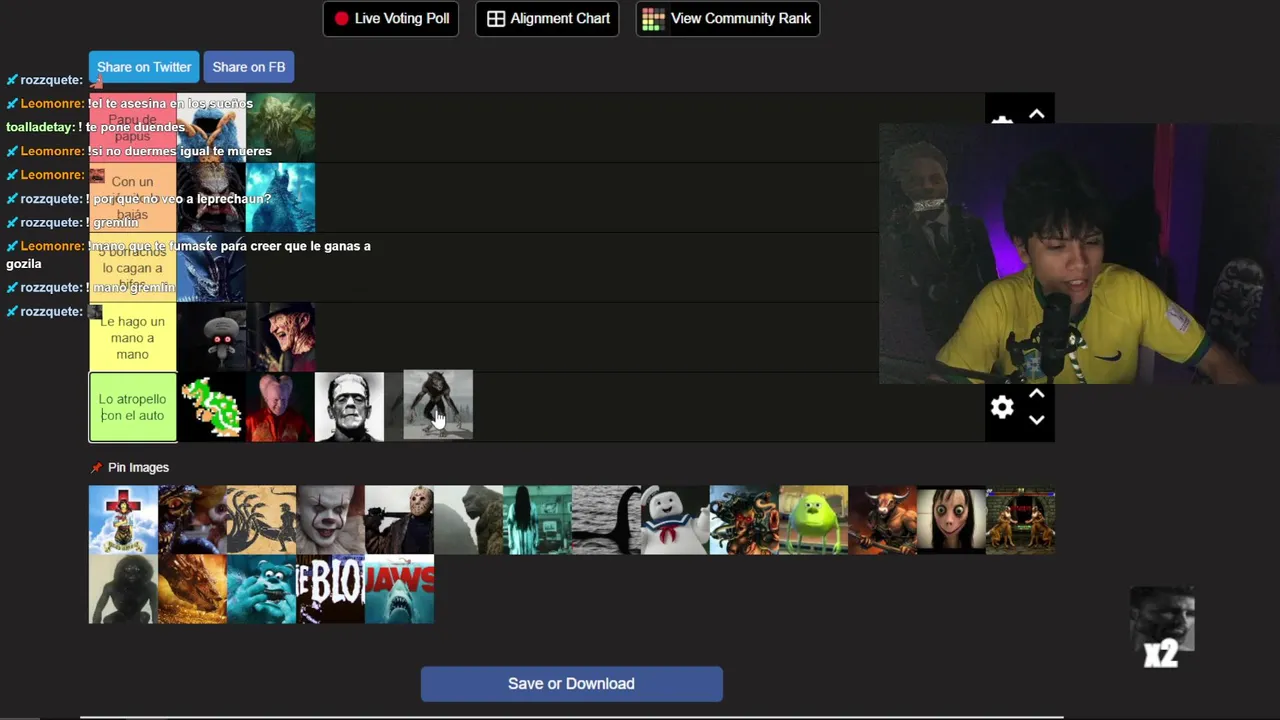Click the pin icon beside Pin Images
The height and width of the screenshot is (720, 1280).
coord(96,467)
